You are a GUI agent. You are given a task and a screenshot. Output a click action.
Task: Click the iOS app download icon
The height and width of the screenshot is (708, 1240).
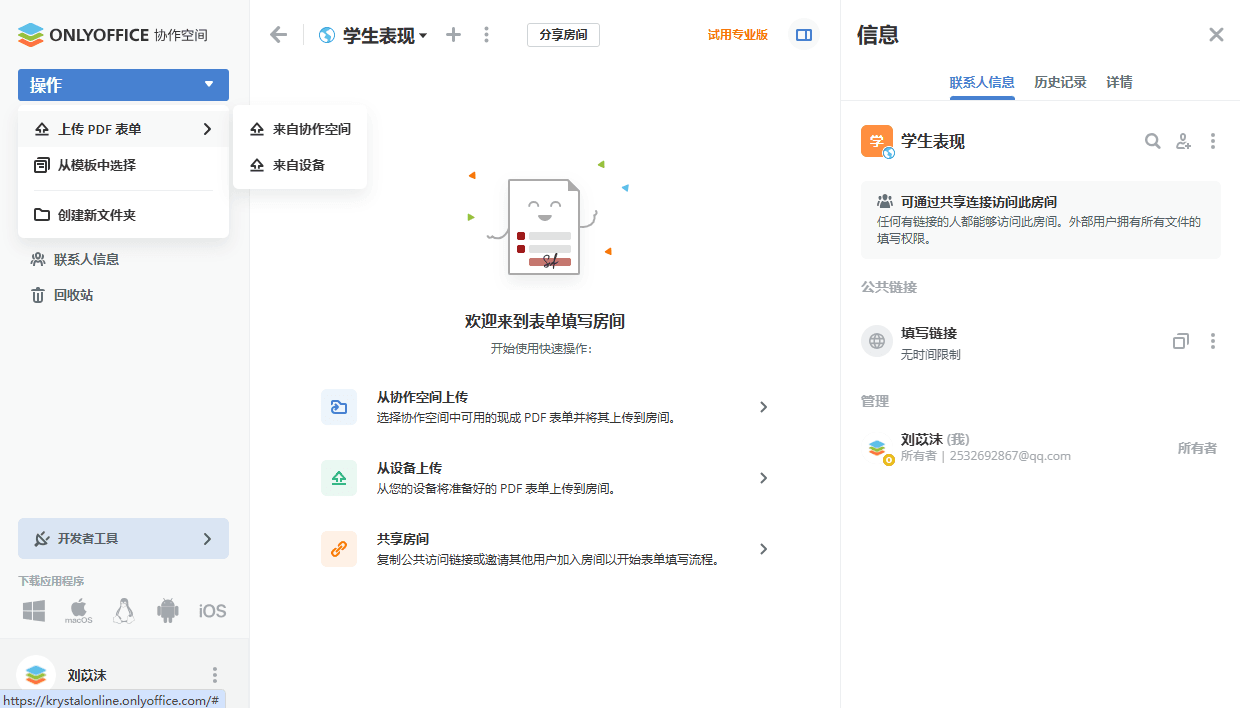coord(212,611)
